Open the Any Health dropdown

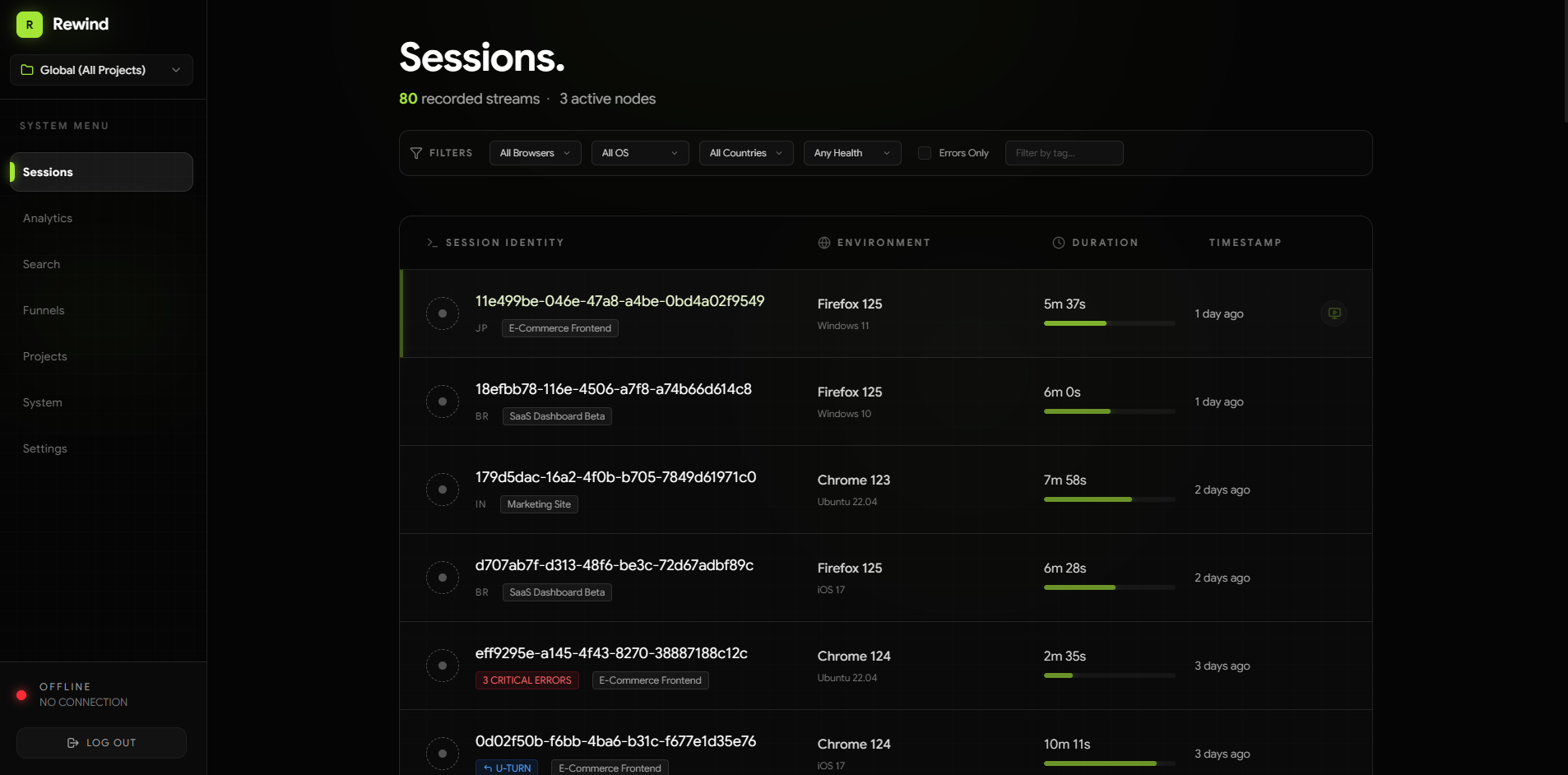(x=852, y=153)
